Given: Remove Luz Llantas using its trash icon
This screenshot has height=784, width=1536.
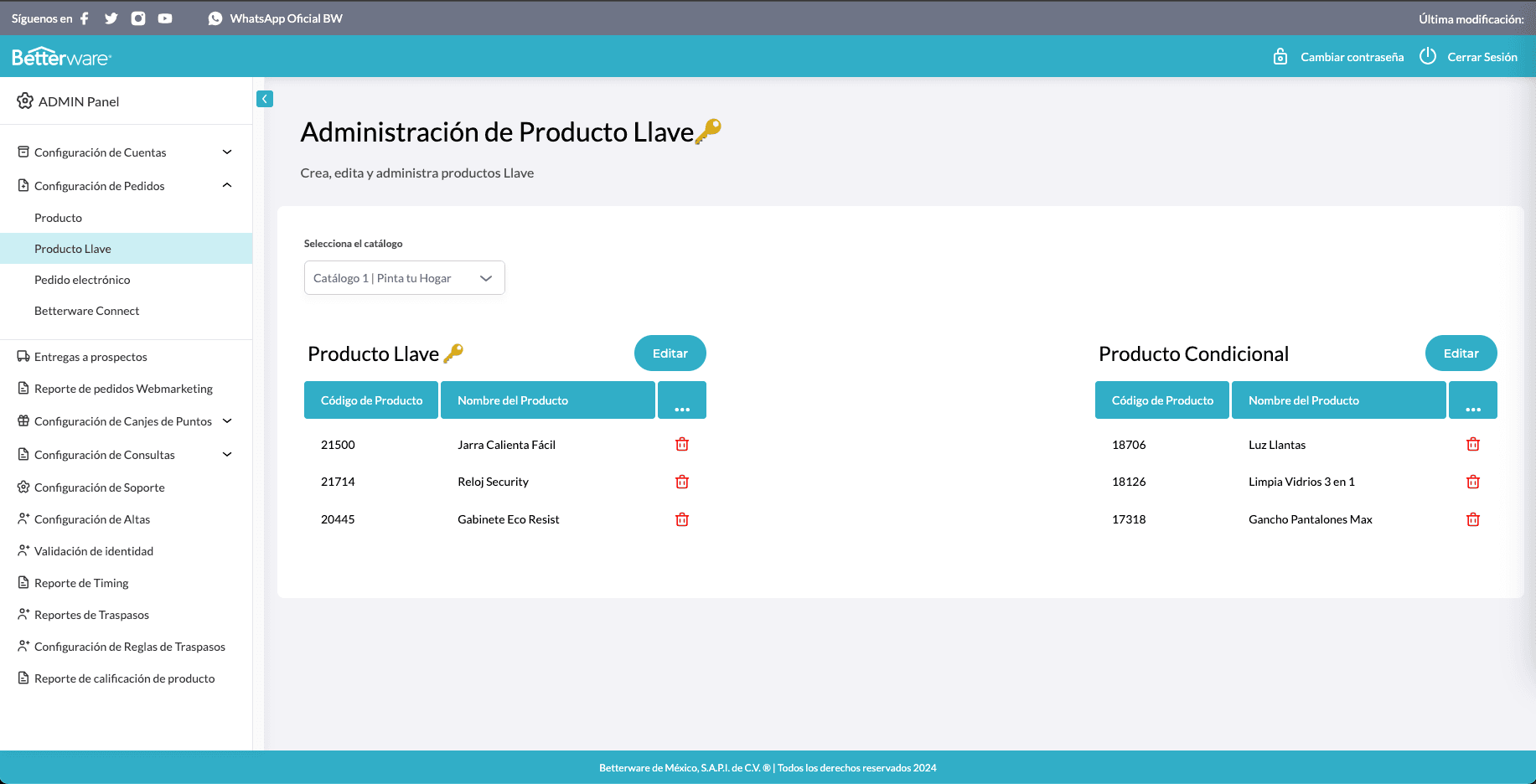Looking at the screenshot, I should pyautogui.click(x=1472, y=445).
